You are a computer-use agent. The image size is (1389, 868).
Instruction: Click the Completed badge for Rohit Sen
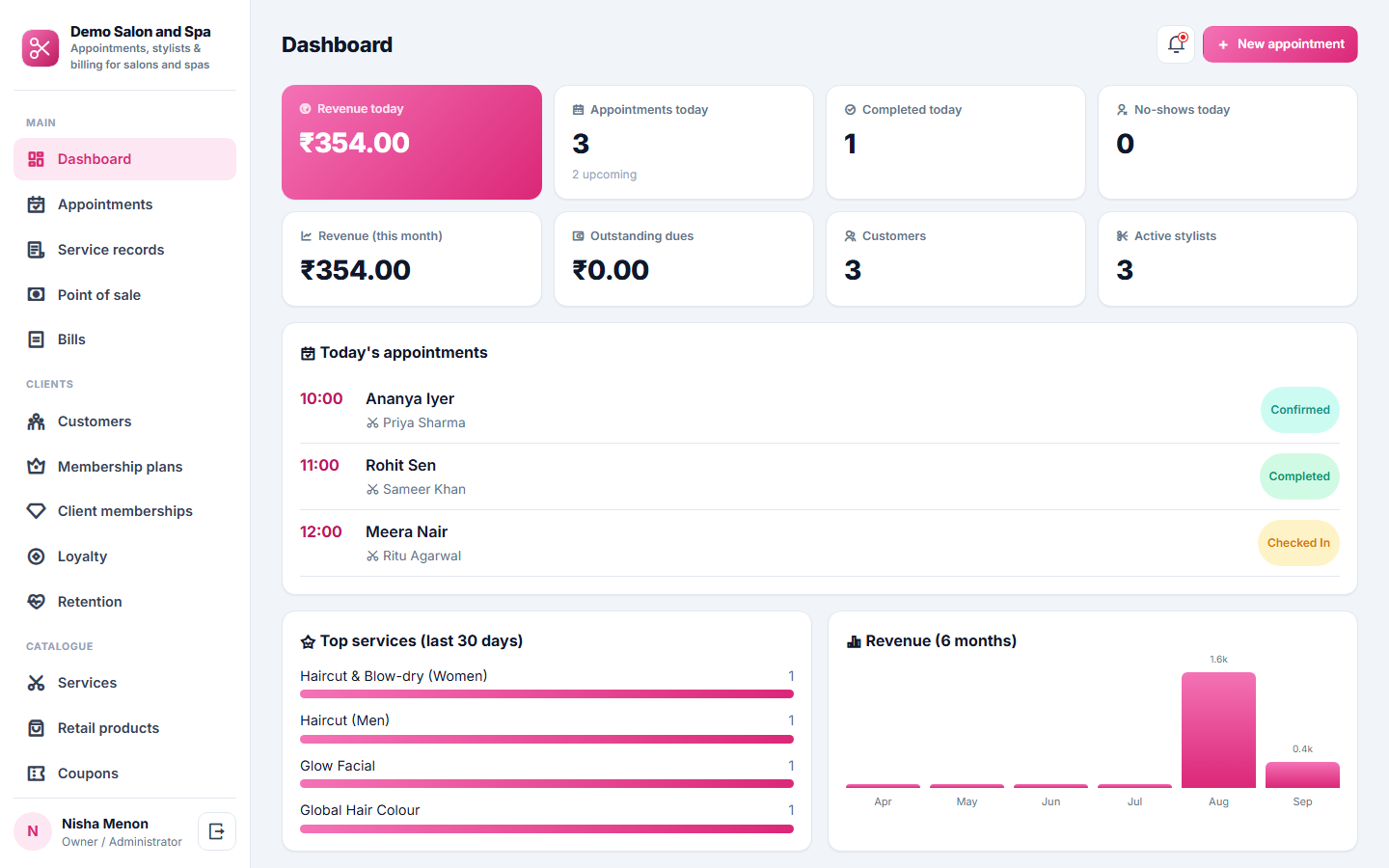(1299, 476)
